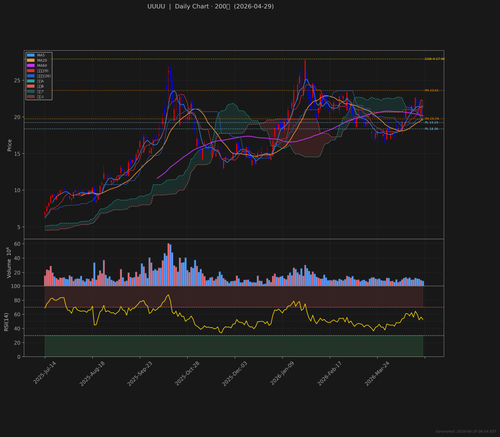Click the 20 tick on the RSI axis
500x437 pixels.
click(x=17, y=343)
